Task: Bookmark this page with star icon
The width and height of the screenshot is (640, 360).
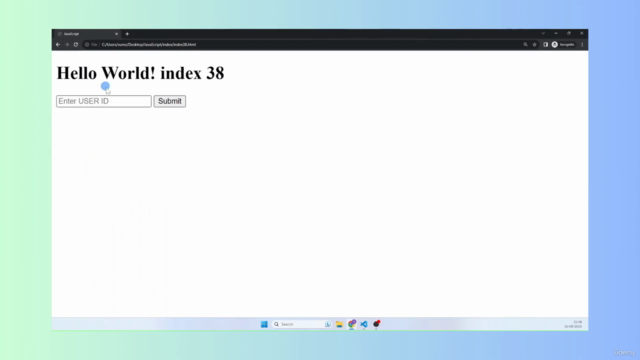Action: [x=534, y=44]
